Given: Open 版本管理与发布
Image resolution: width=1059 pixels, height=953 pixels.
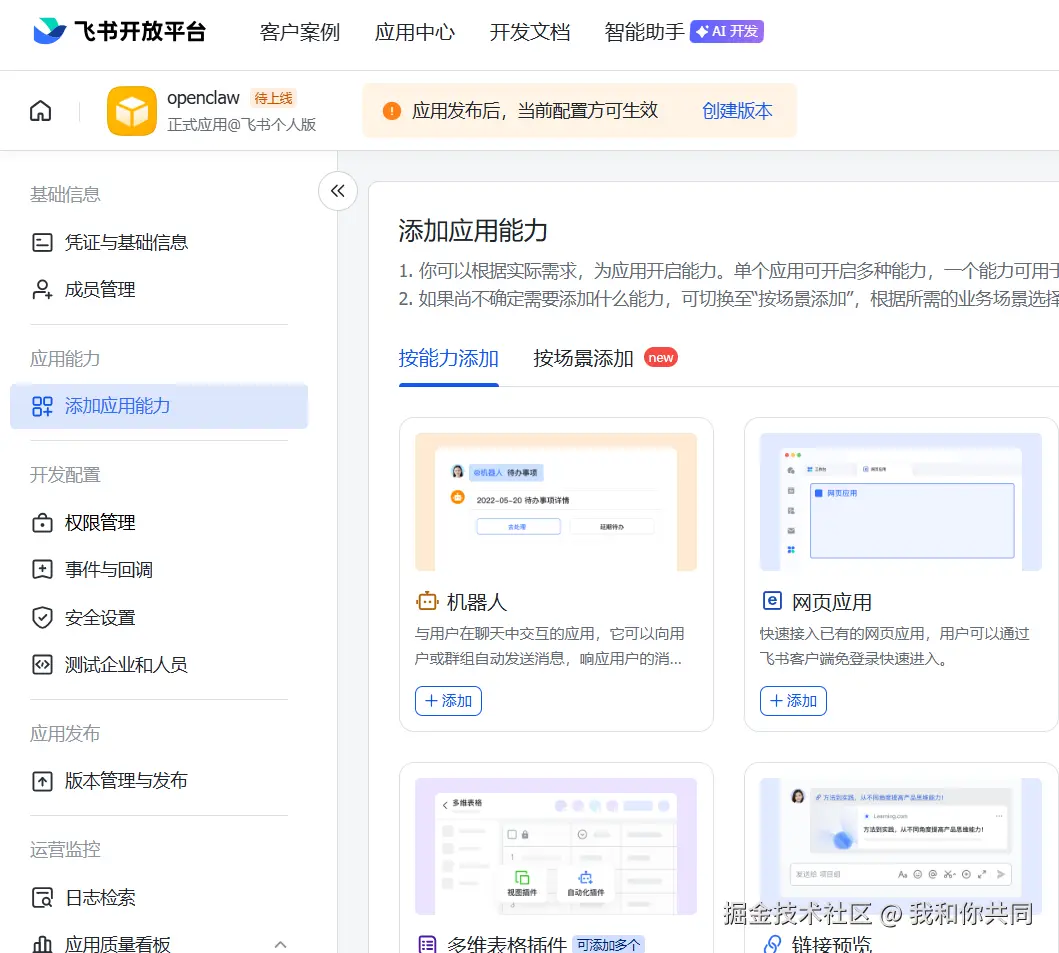Looking at the screenshot, I should (113, 782).
